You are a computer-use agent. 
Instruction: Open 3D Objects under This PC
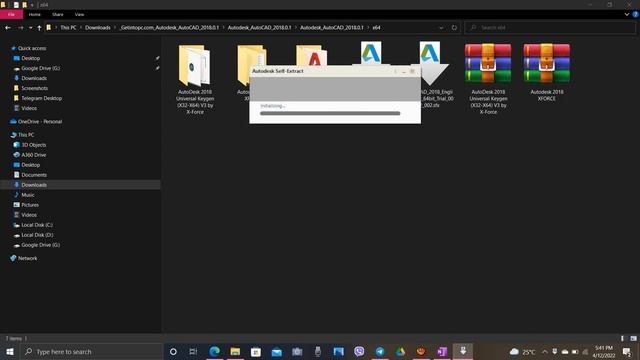coord(33,145)
